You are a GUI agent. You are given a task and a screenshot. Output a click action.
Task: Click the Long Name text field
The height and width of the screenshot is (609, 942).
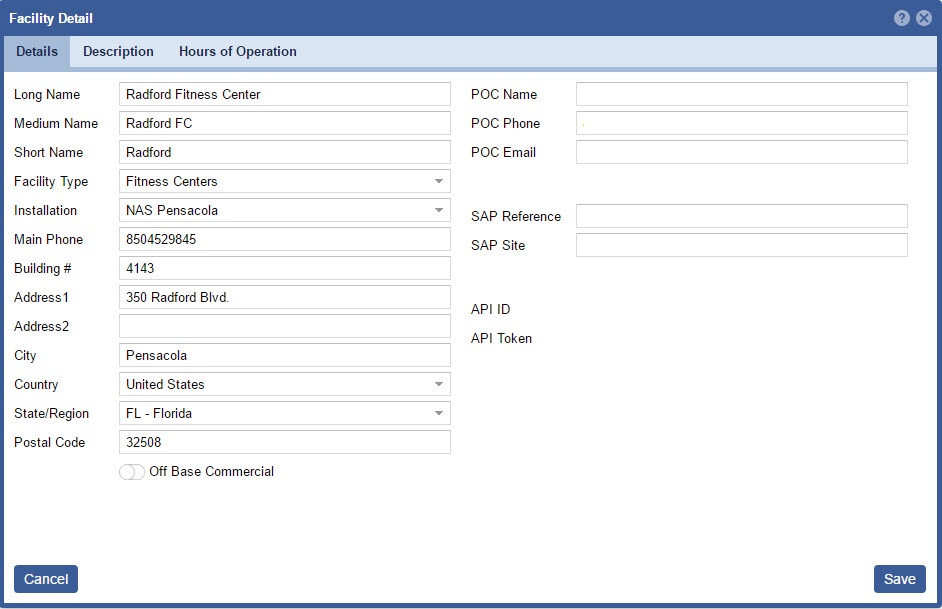point(284,95)
